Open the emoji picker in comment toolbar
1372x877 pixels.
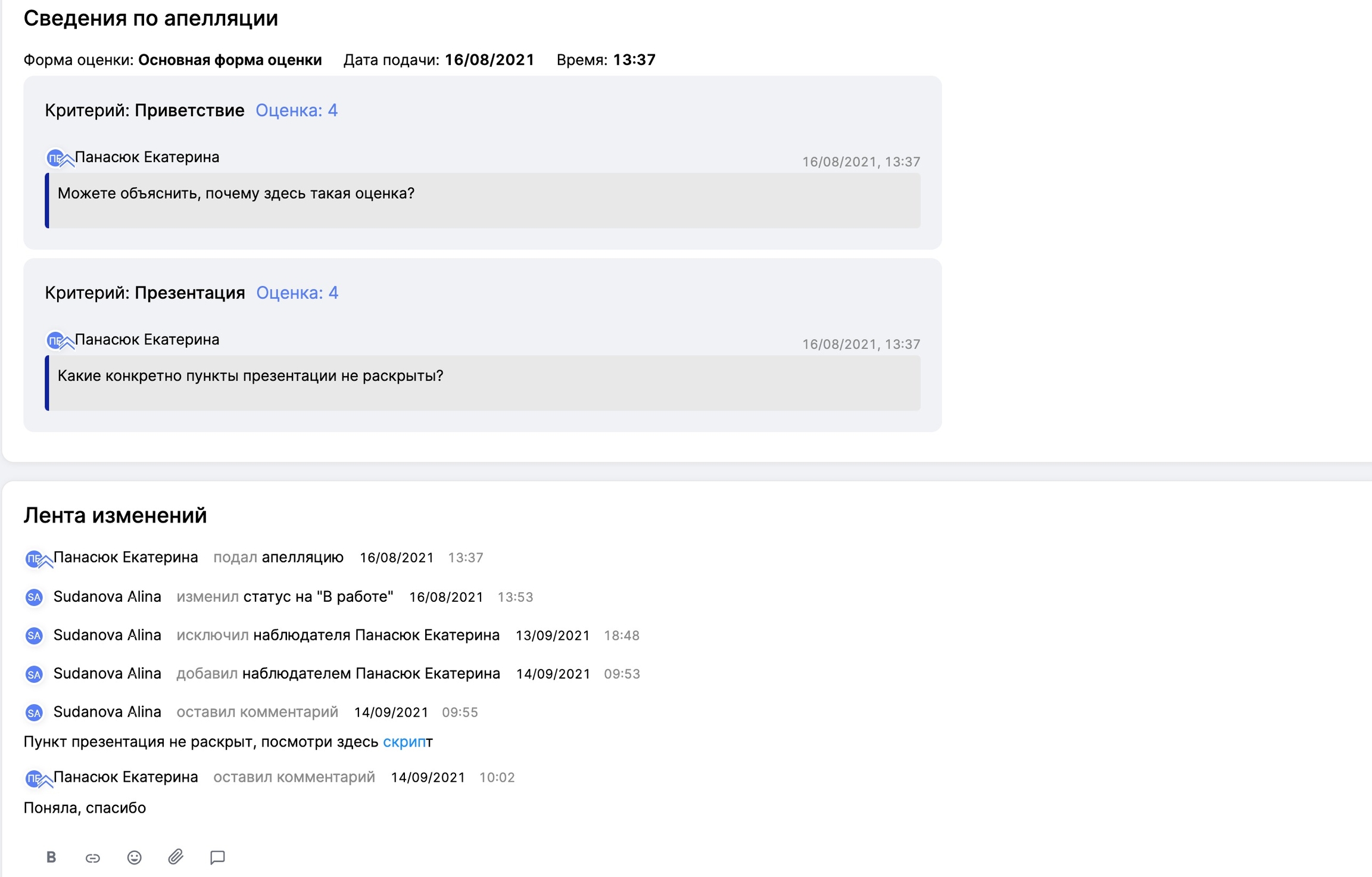[134, 857]
